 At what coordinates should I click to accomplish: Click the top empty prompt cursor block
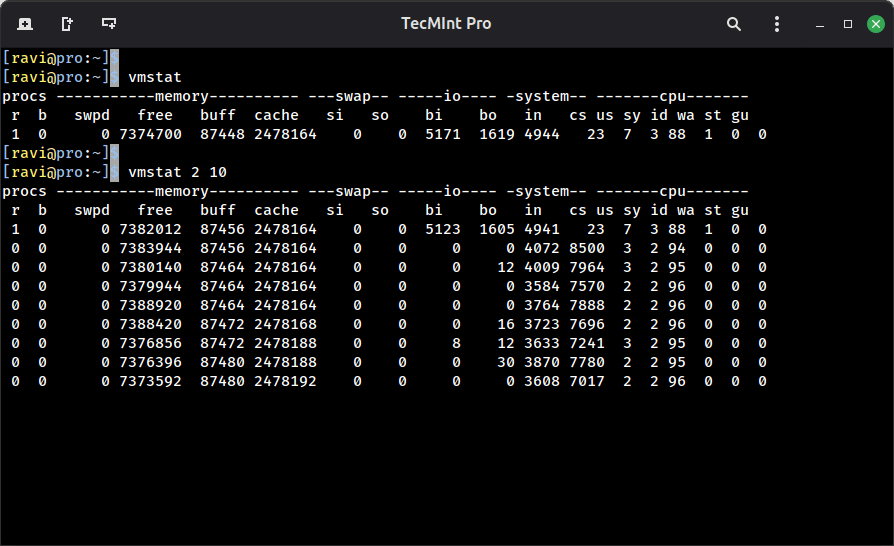[x=114, y=58]
